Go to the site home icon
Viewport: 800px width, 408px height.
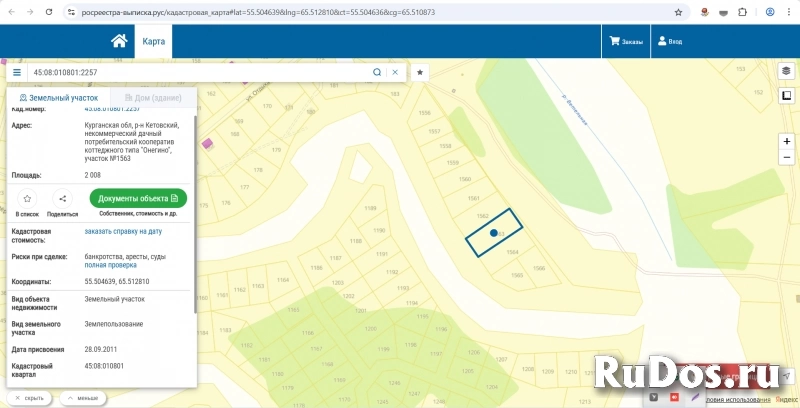119,41
